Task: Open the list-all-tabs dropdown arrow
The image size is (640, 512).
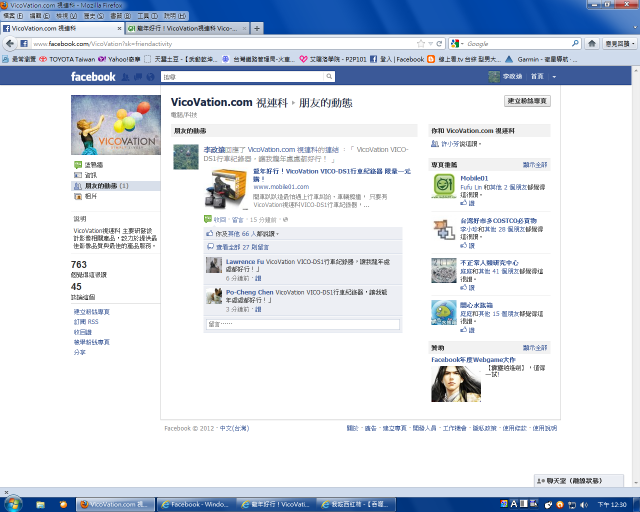Action: 635,28
